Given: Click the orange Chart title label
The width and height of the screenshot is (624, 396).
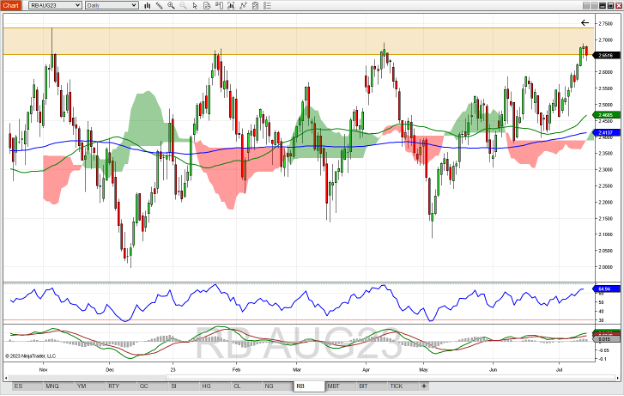Looking at the screenshot, I should click(x=11, y=6).
